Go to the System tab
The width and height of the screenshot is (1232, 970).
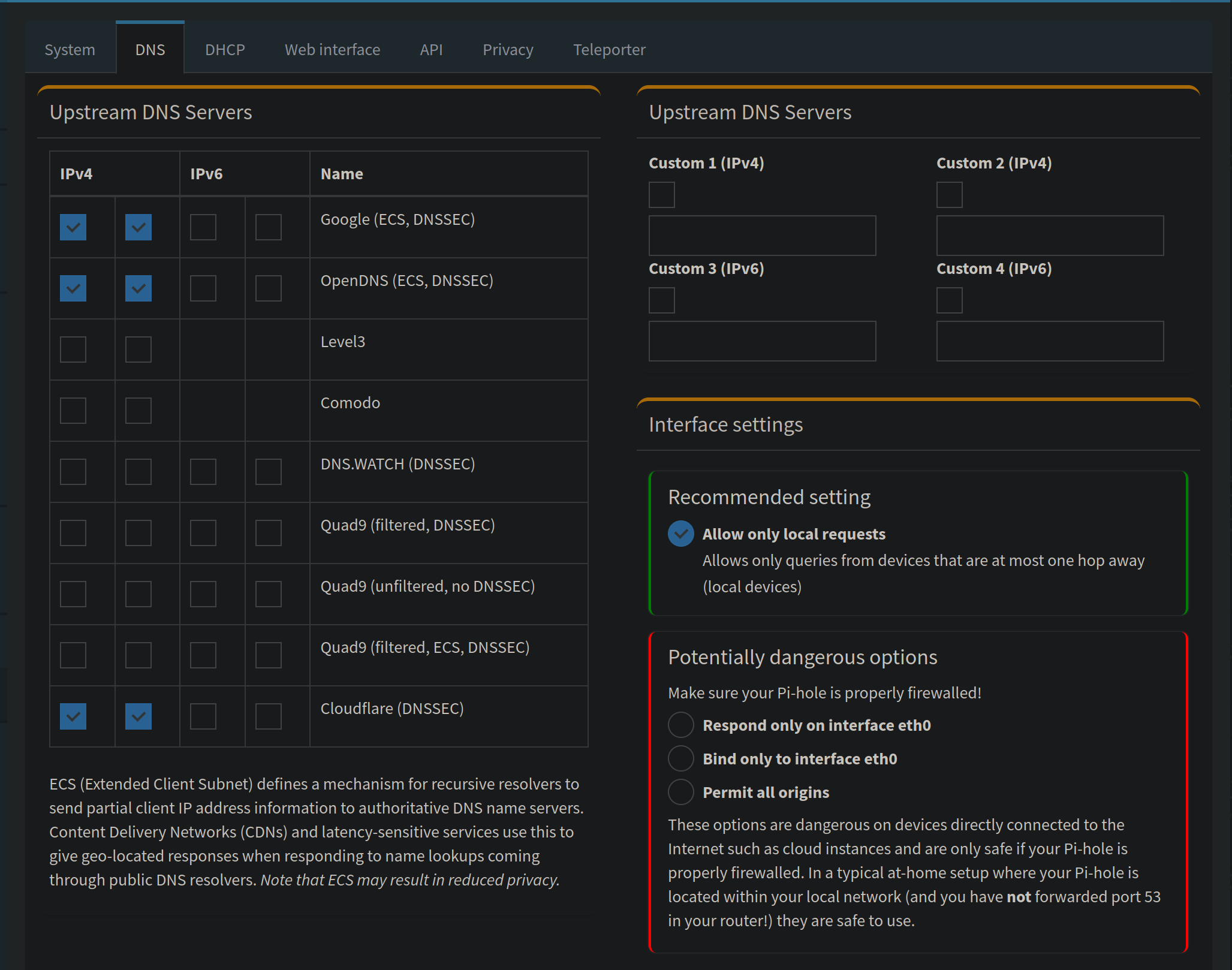click(x=70, y=50)
